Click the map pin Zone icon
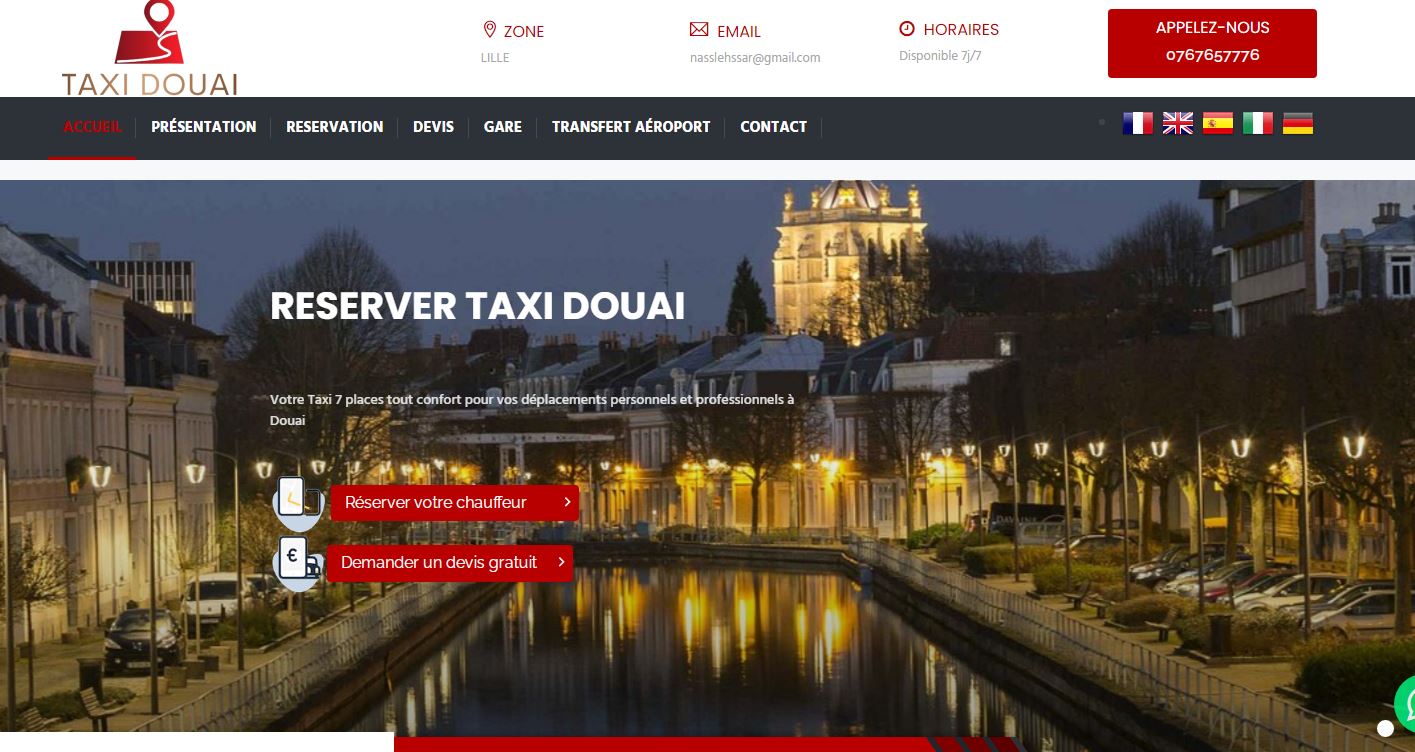Screen dimensions: 1415x752 (x=490, y=30)
